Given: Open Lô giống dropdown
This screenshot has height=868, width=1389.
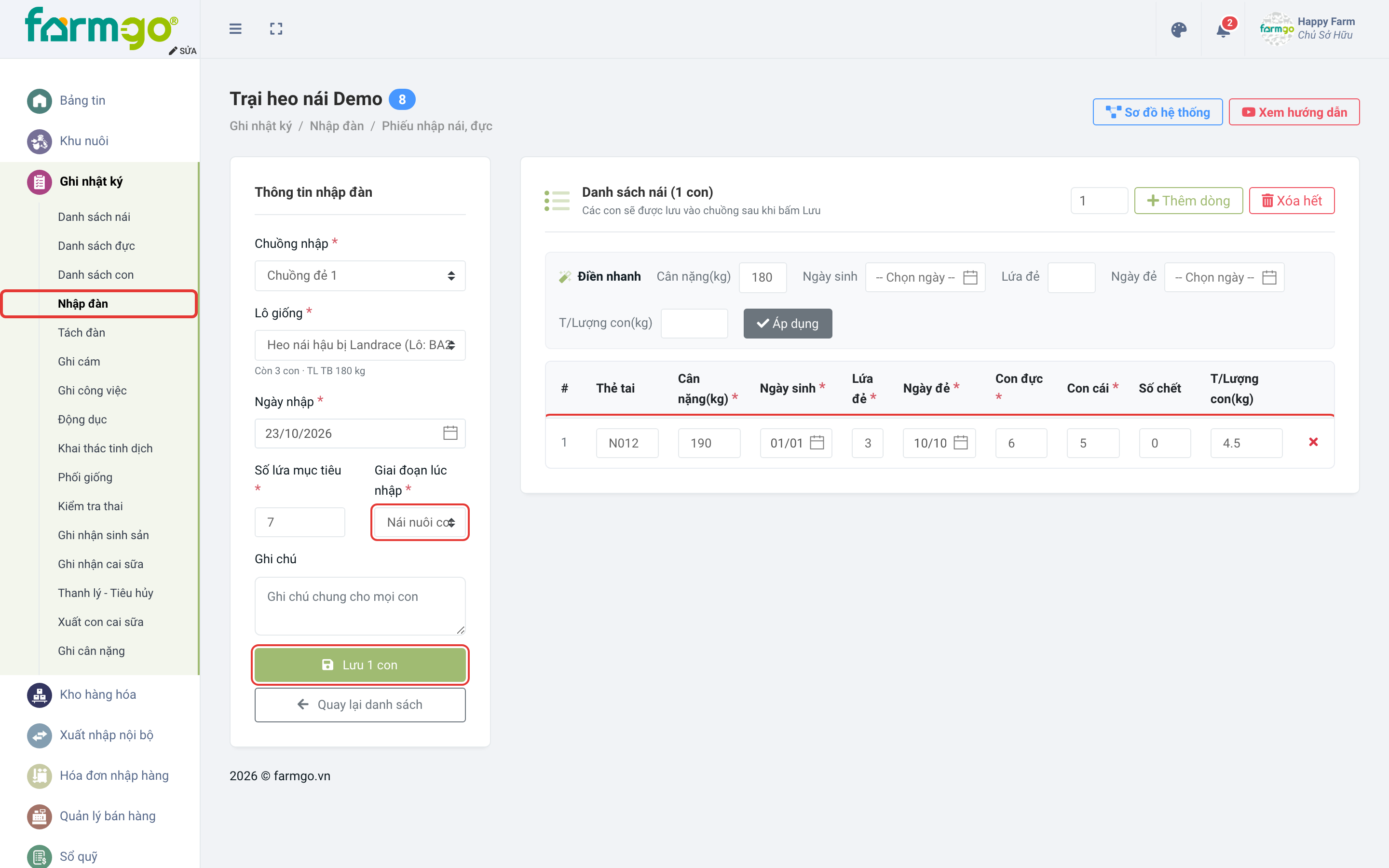Looking at the screenshot, I should click(360, 345).
